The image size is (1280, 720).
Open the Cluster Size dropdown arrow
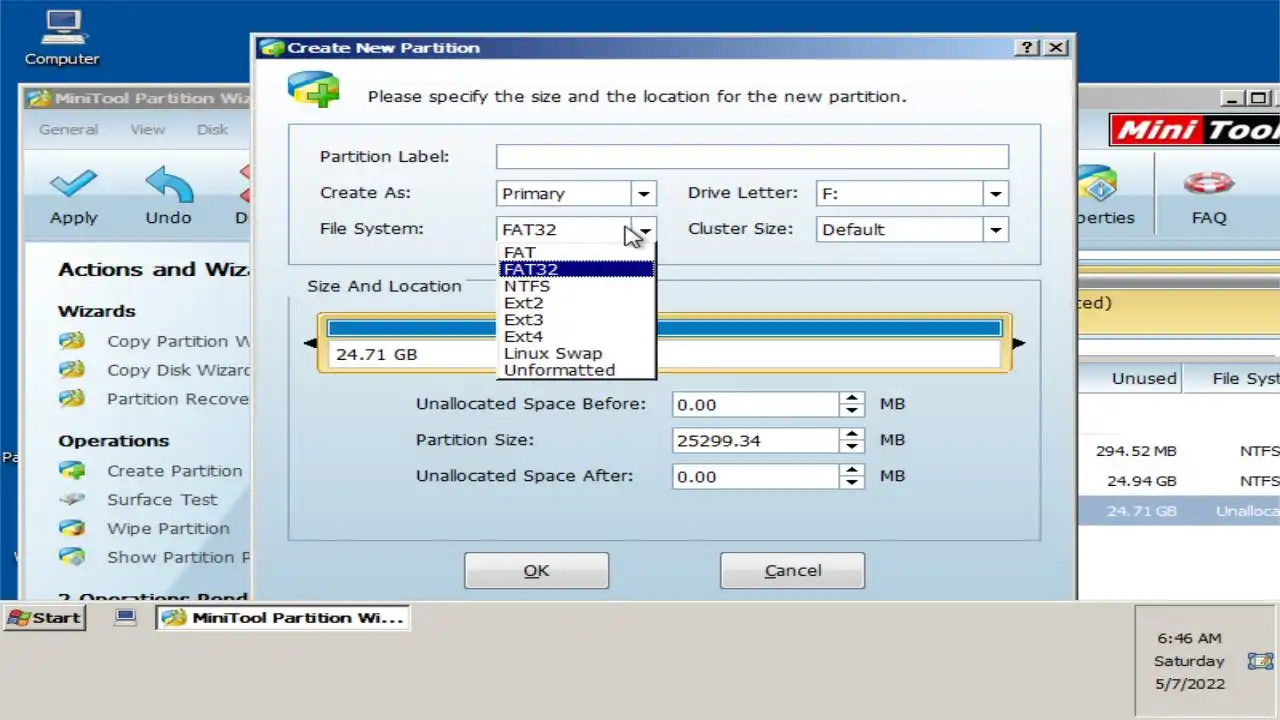tap(995, 230)
